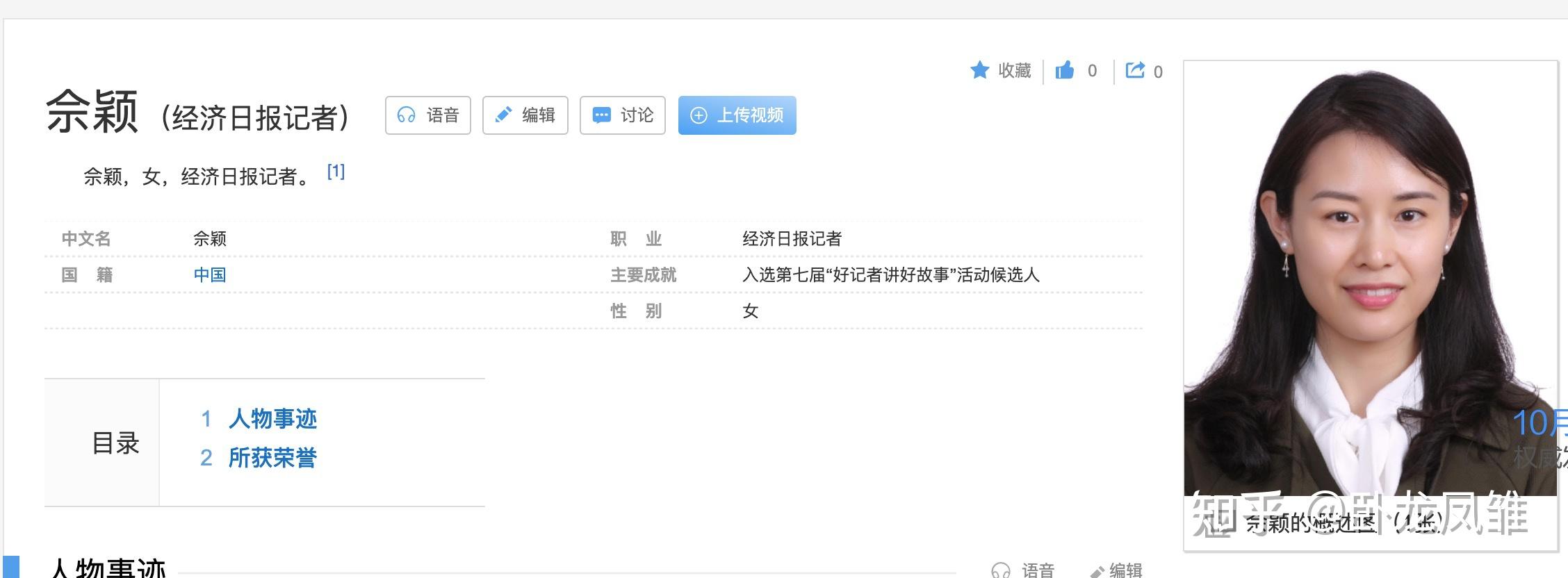Click the 目录 contents label
The width and height of the screenshot is (1568, 578).
tap(115, 443)
